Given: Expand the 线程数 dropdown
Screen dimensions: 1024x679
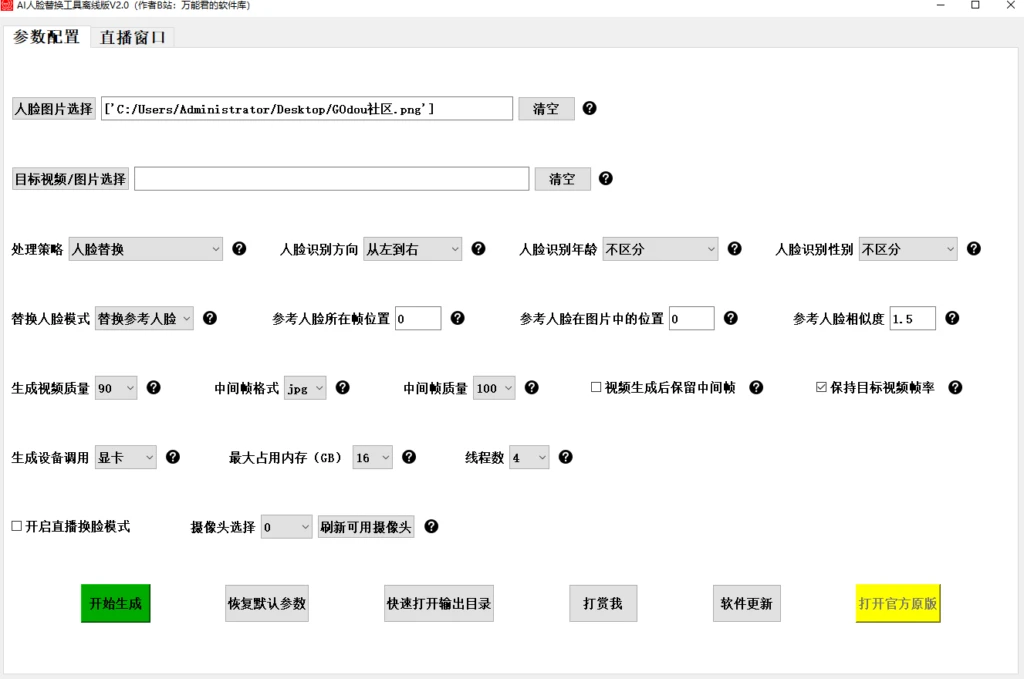Looking at the screenshot, I should point(529,456).
